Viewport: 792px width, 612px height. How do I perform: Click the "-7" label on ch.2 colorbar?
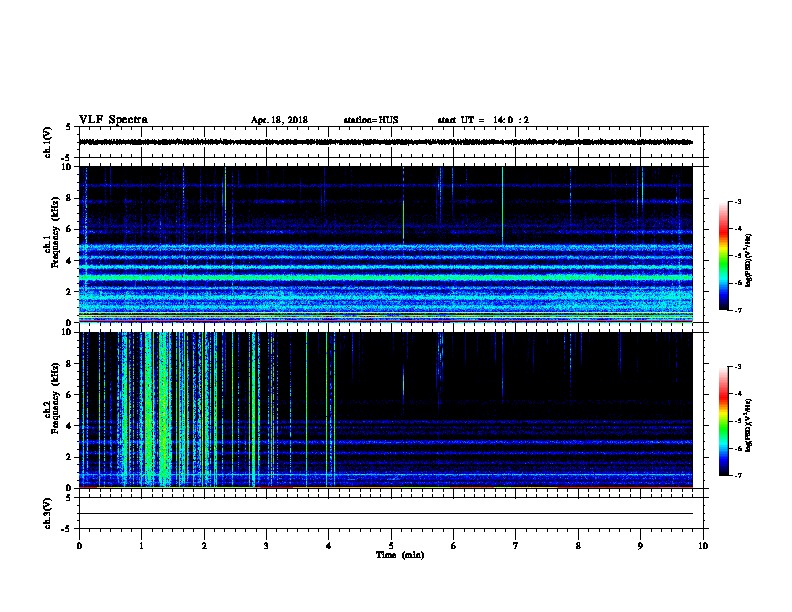pyautogui.click(x=737, y=475)
